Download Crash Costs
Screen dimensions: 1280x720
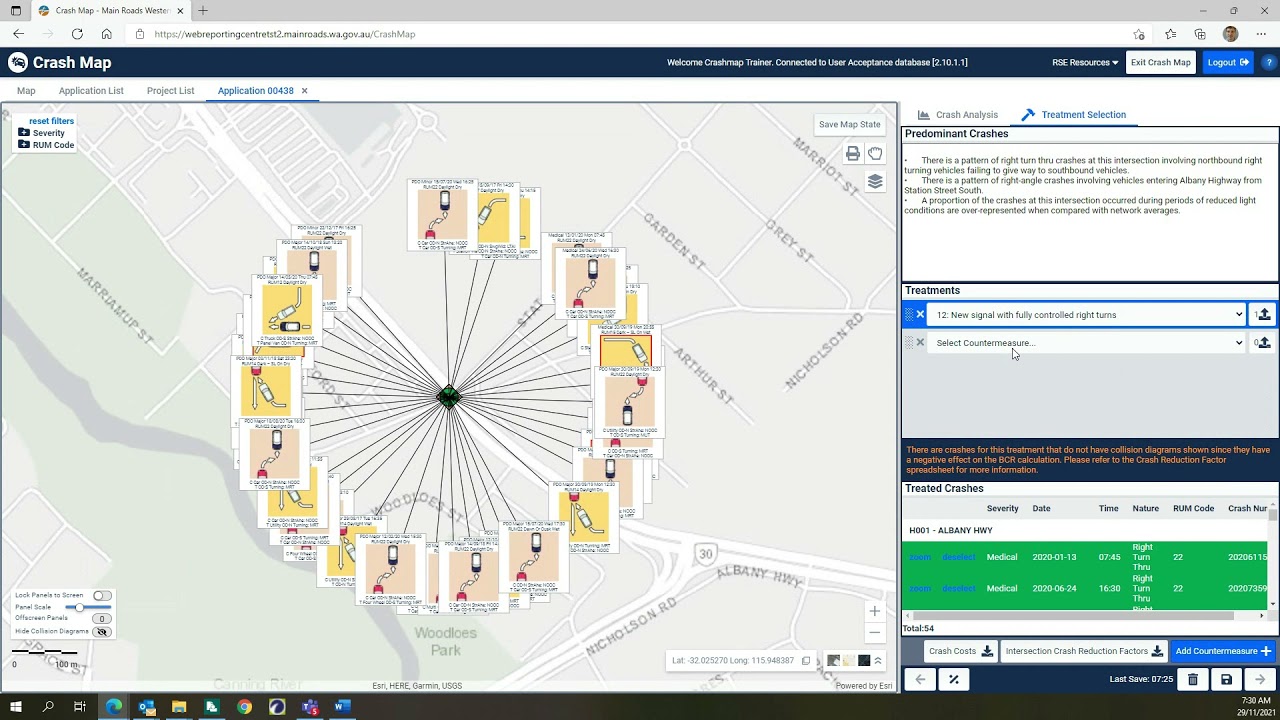pos(960,651)
